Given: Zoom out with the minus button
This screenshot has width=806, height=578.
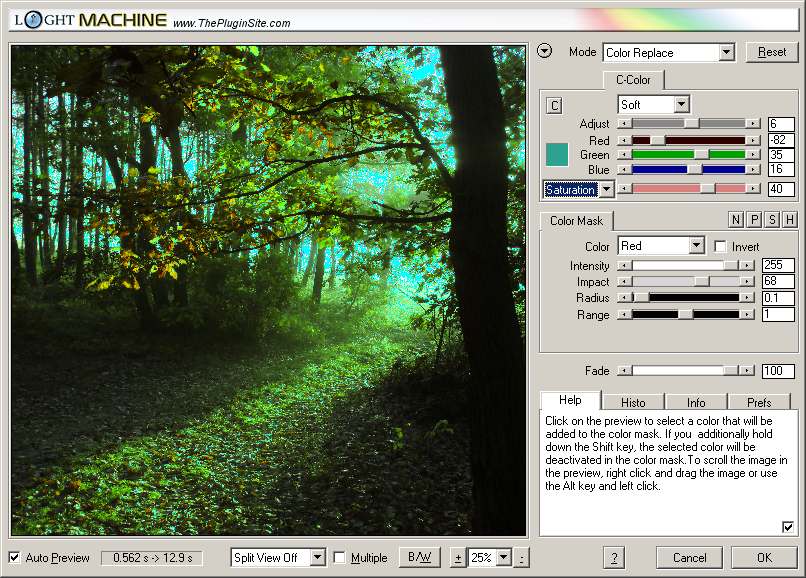Looking at the screenshot, I should (521, 557).
